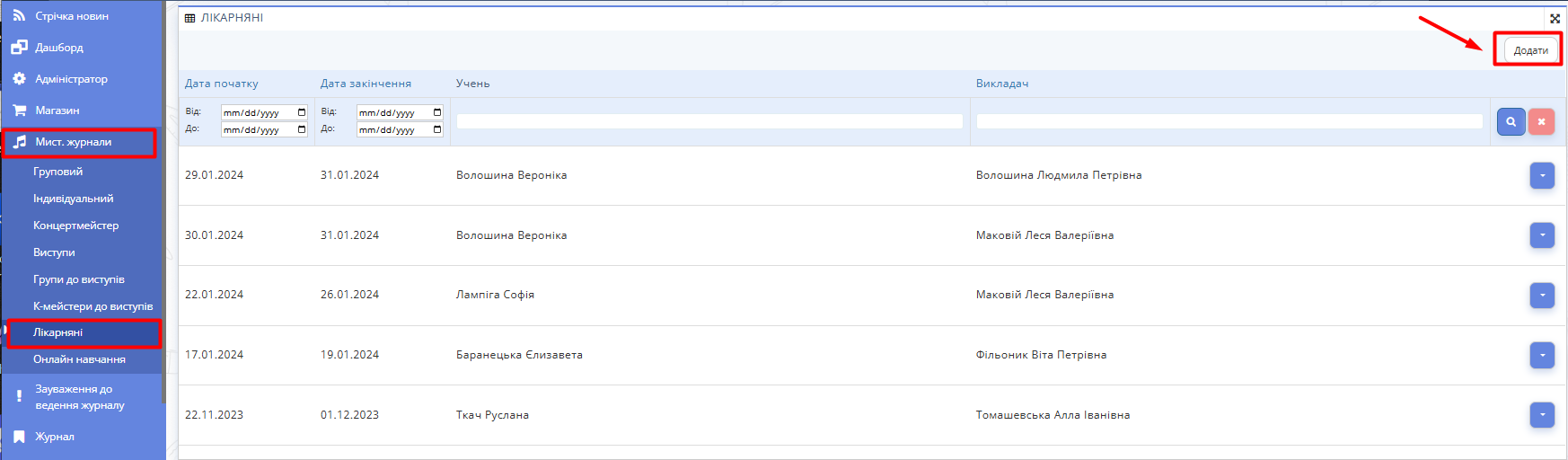Click student name Ткач Руслана
The height and width of the screenshot is (460, 1568).
(x=492, y=415)
